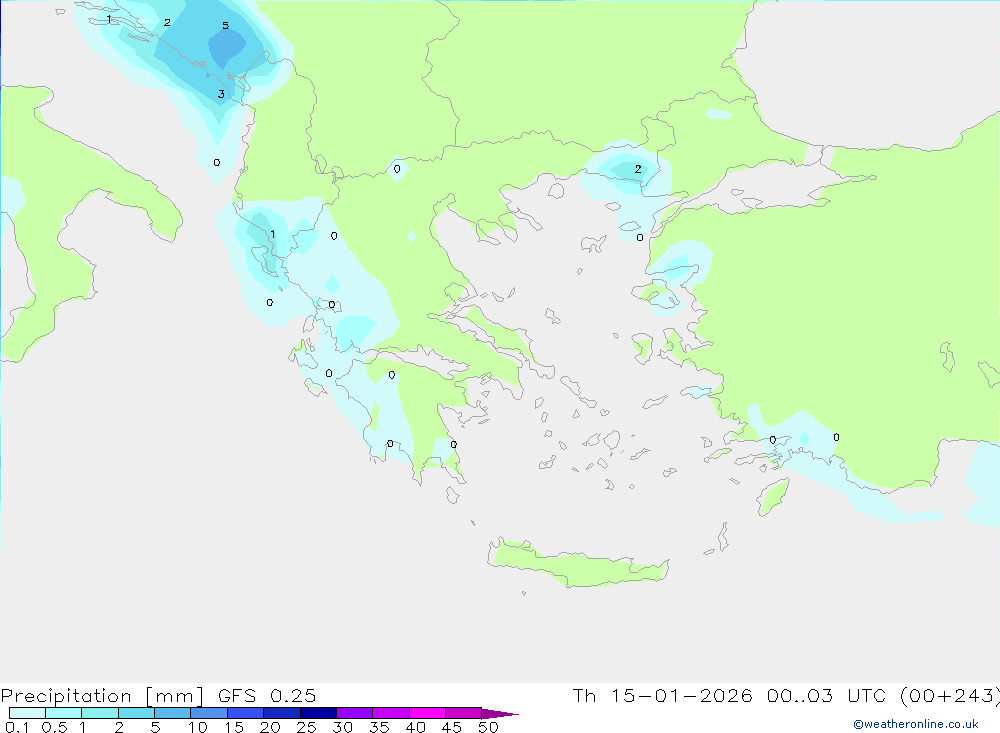Click the 5–10 mm light blue legend swatch
Viewport: 1000px width, 733px height.
(x=173, y=713)
